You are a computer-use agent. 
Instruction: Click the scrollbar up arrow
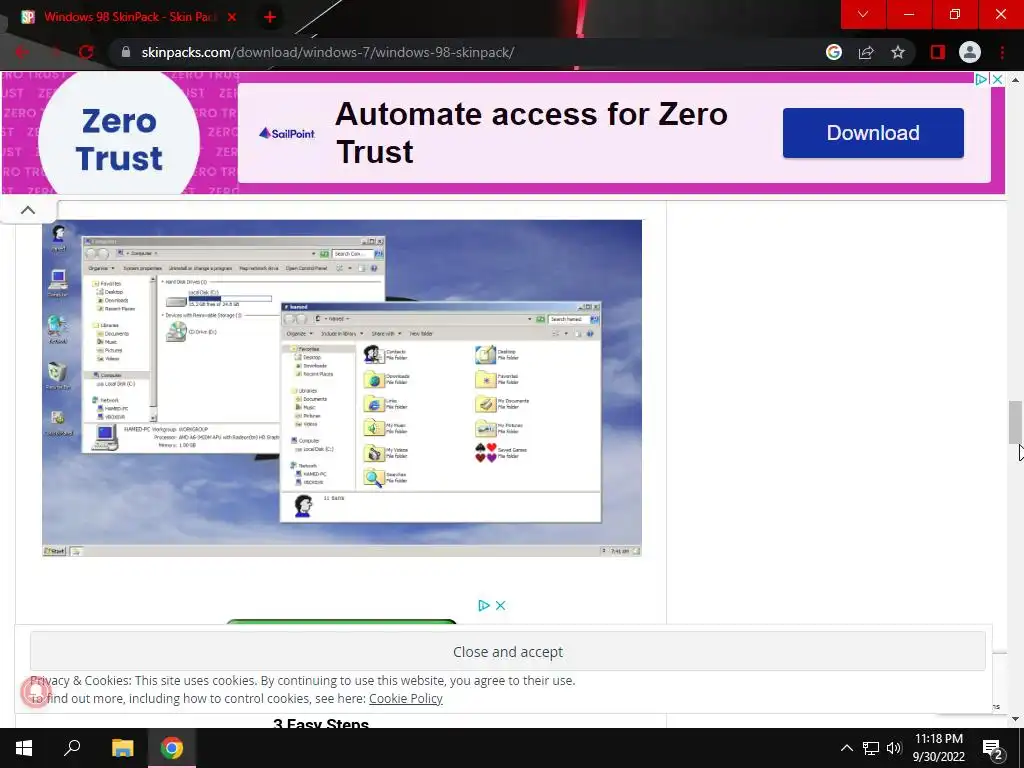1014,79
